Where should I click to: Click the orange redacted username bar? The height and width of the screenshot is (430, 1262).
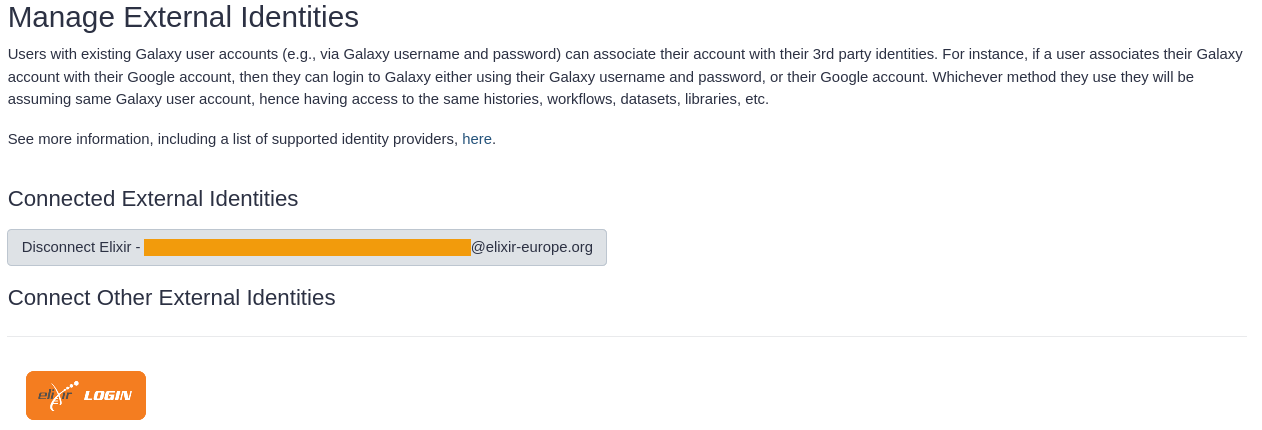click(x=307, y=247)
